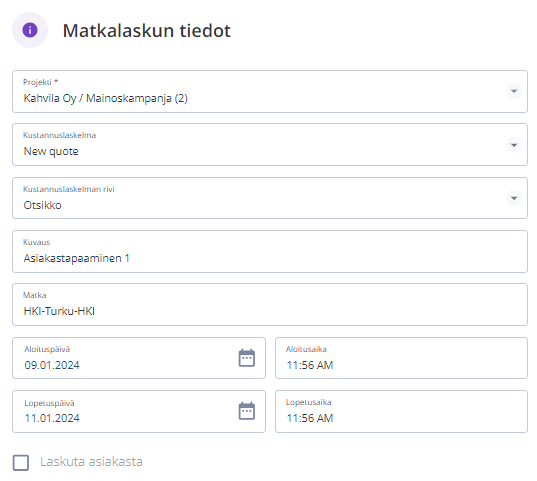Focus the Kuvaus field with Asiakastapaaminen 1
The height and width of the screenshot is (481, 537).
[x=270, y=251]
